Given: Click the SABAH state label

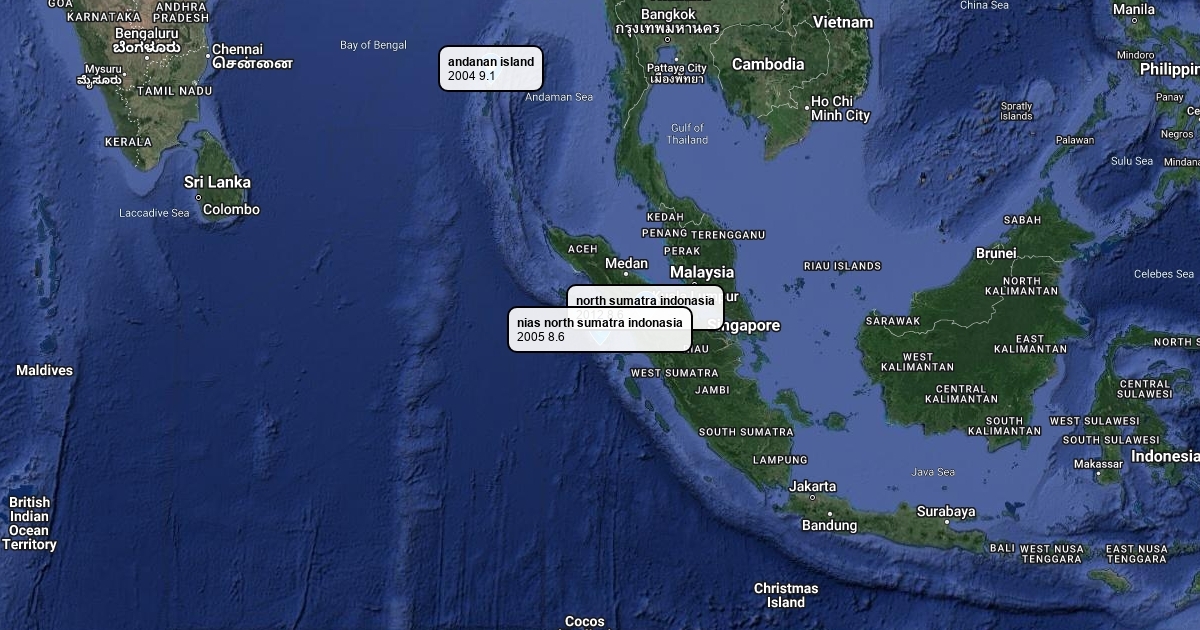Looking at the screenshot, I should point(1022,220).
